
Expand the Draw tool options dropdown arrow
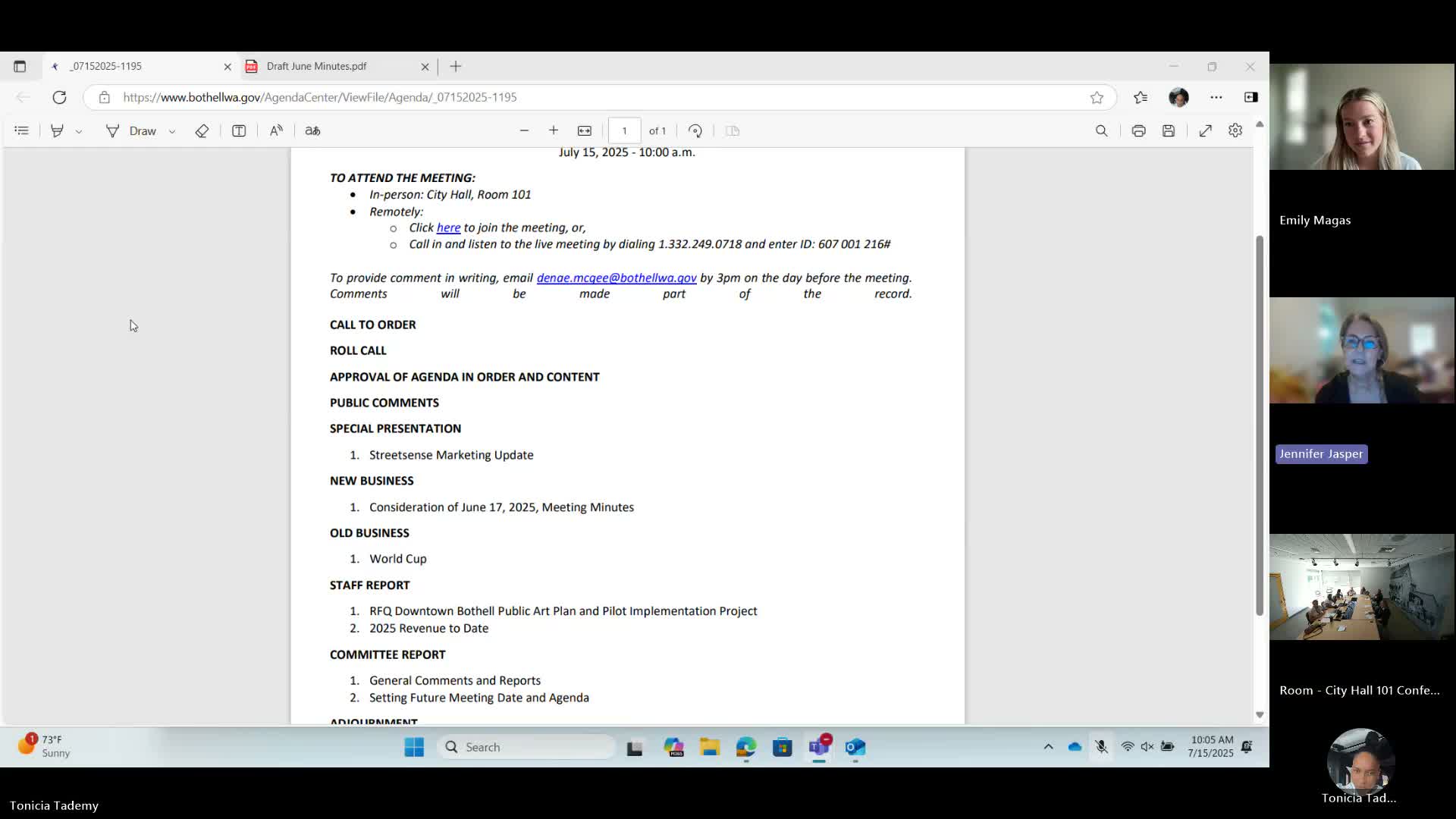172,131
